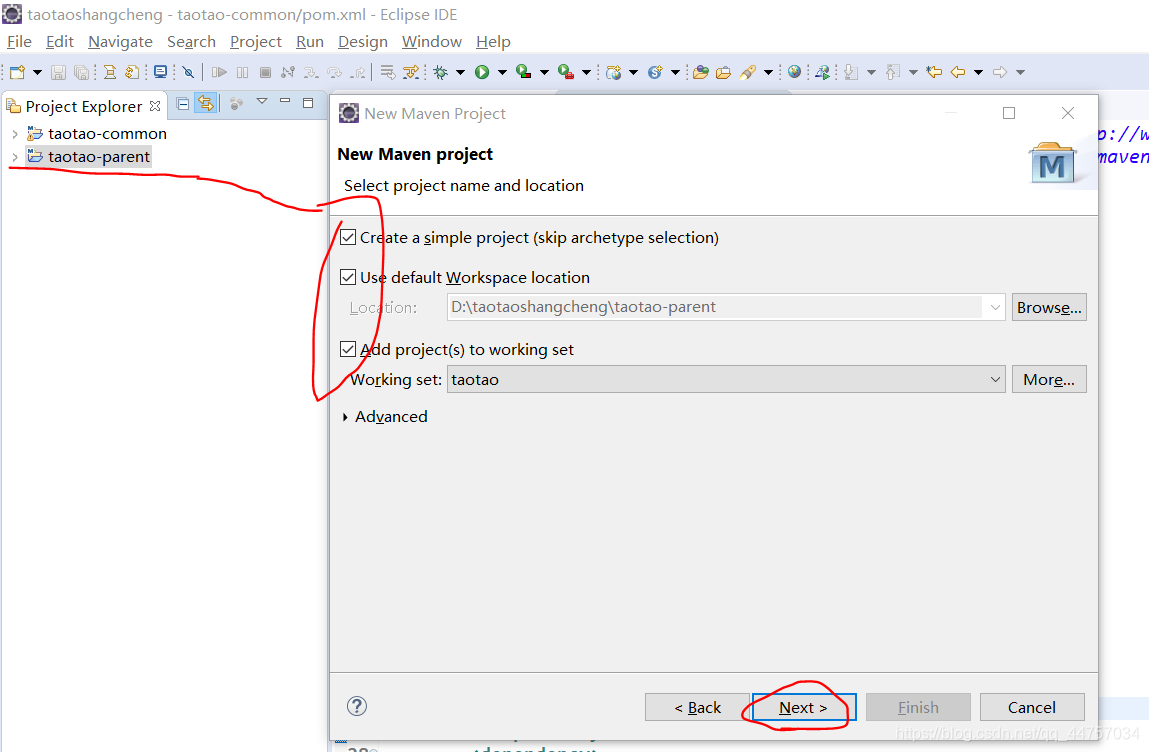Open the New wizard dropdown arrow

point(37,72)
